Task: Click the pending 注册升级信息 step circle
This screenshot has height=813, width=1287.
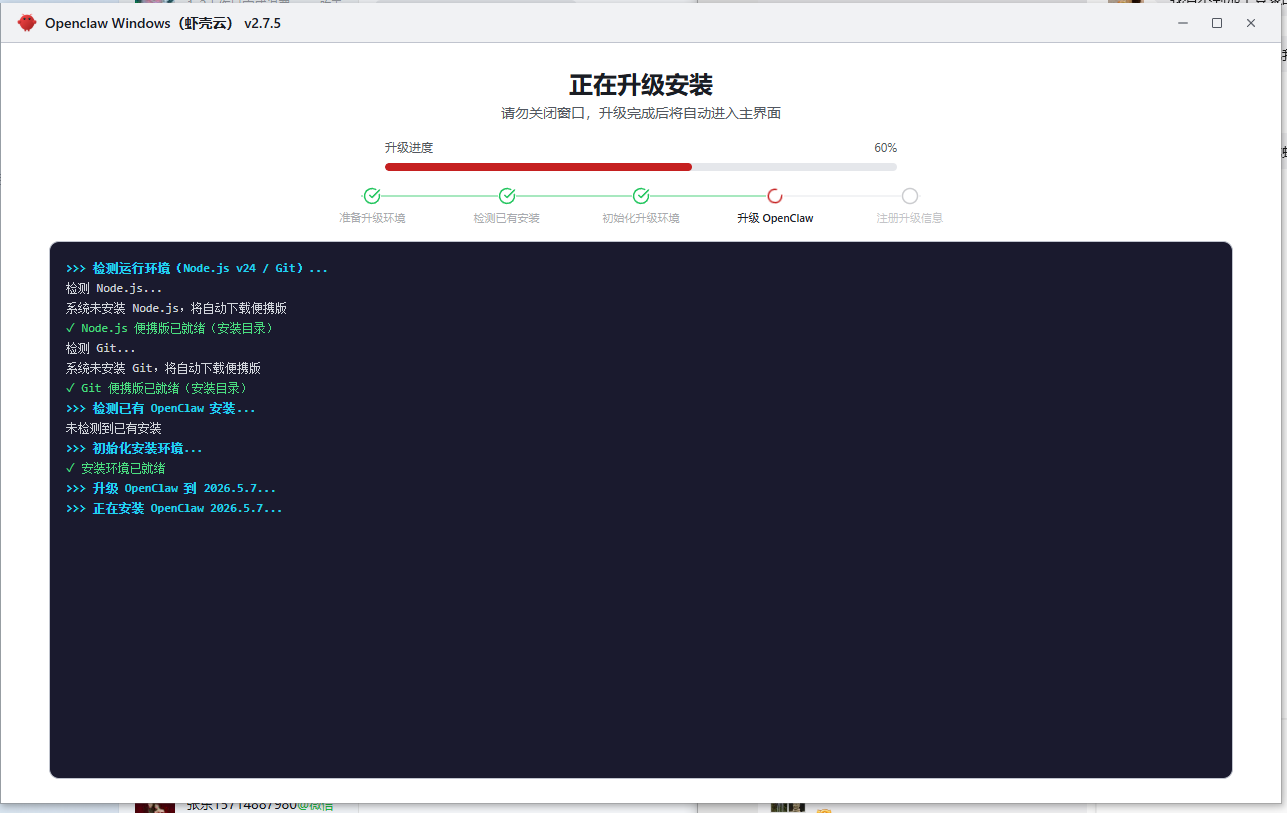Action: pyautogui.click(x=910, y=196)
